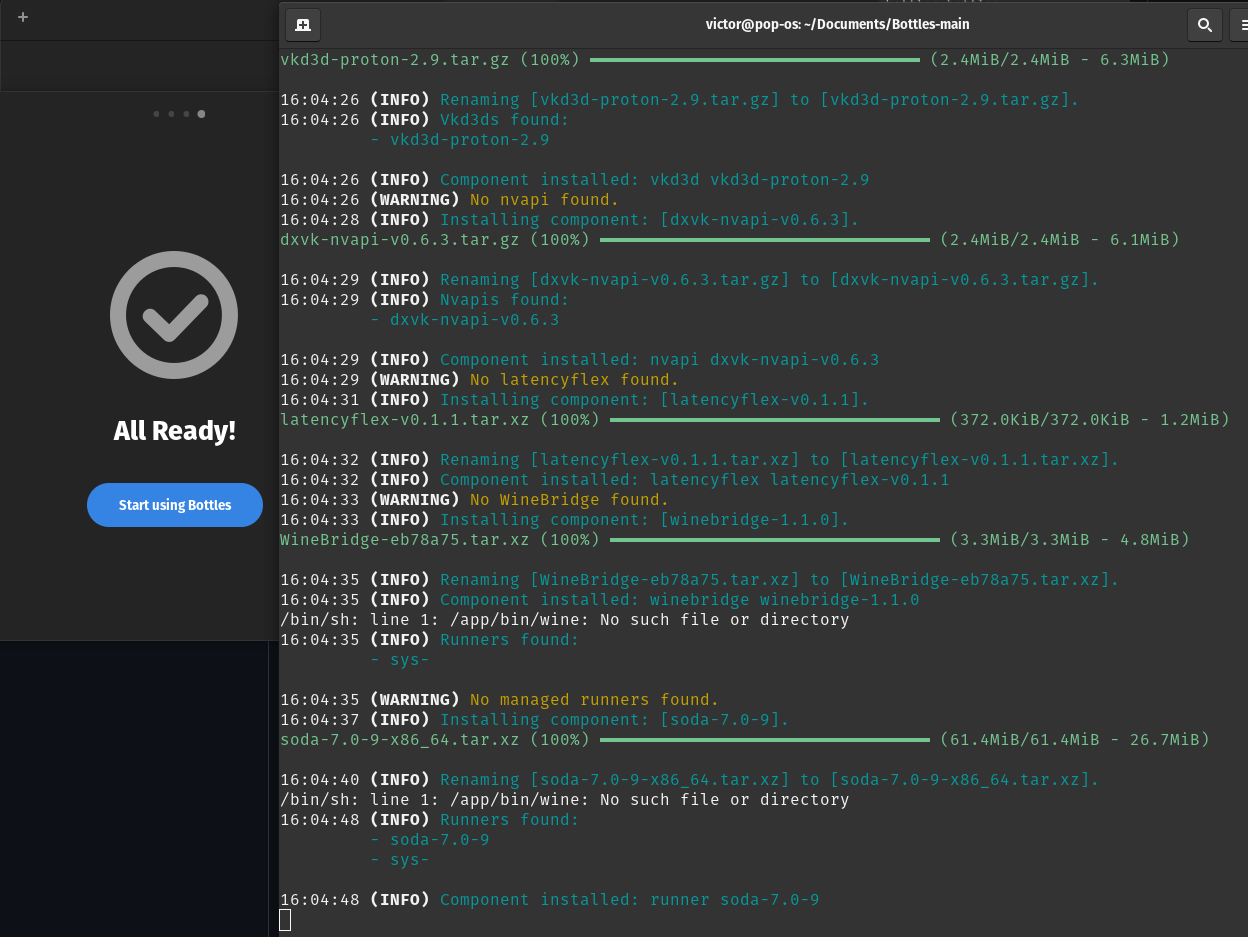
Task: Click "Installing component: [winebridge-1.1.0]." line
Action: pos(645,520)
